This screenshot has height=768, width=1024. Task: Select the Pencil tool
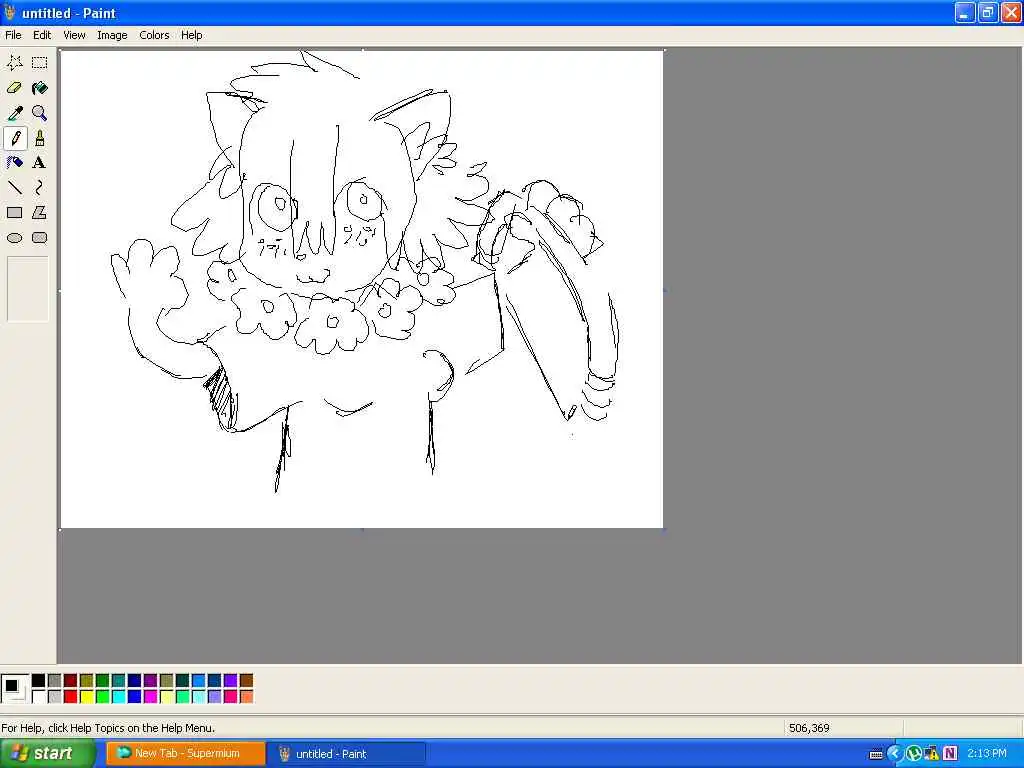pyautogui.click(x=14, y=138)
